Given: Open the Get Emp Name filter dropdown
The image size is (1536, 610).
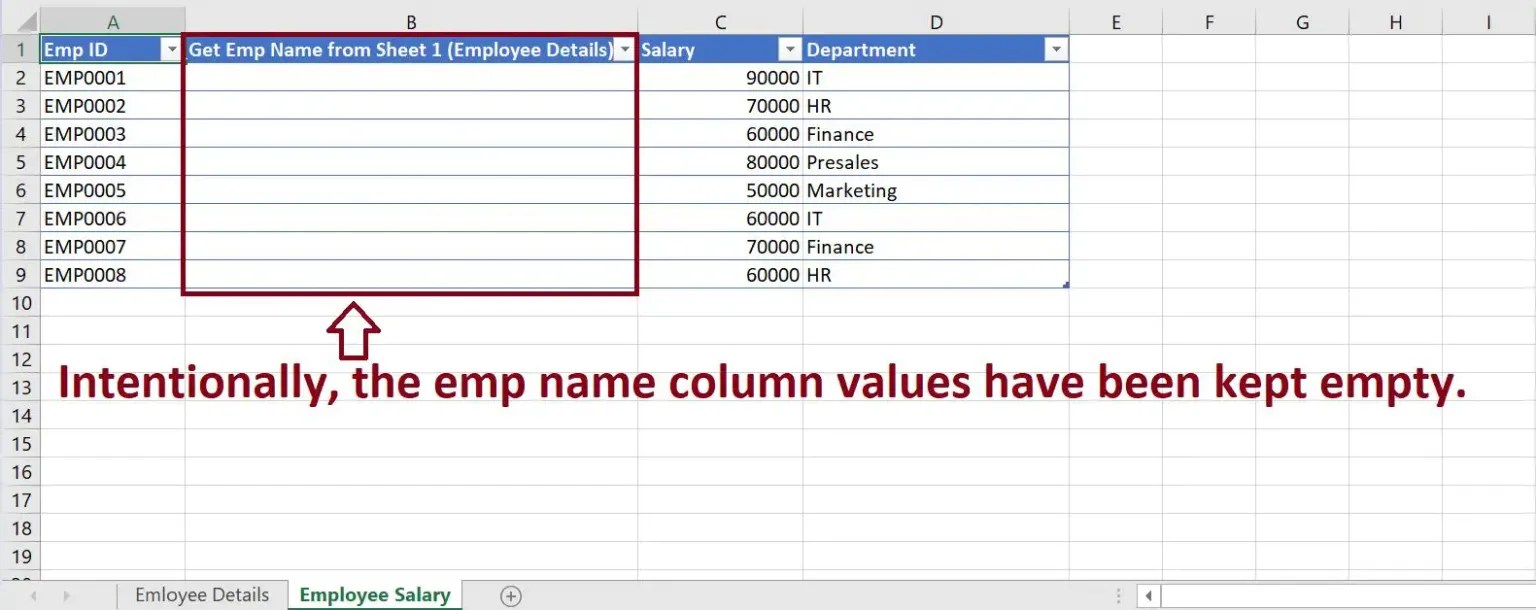Looking at the screenshot, I should pos(625,49).
